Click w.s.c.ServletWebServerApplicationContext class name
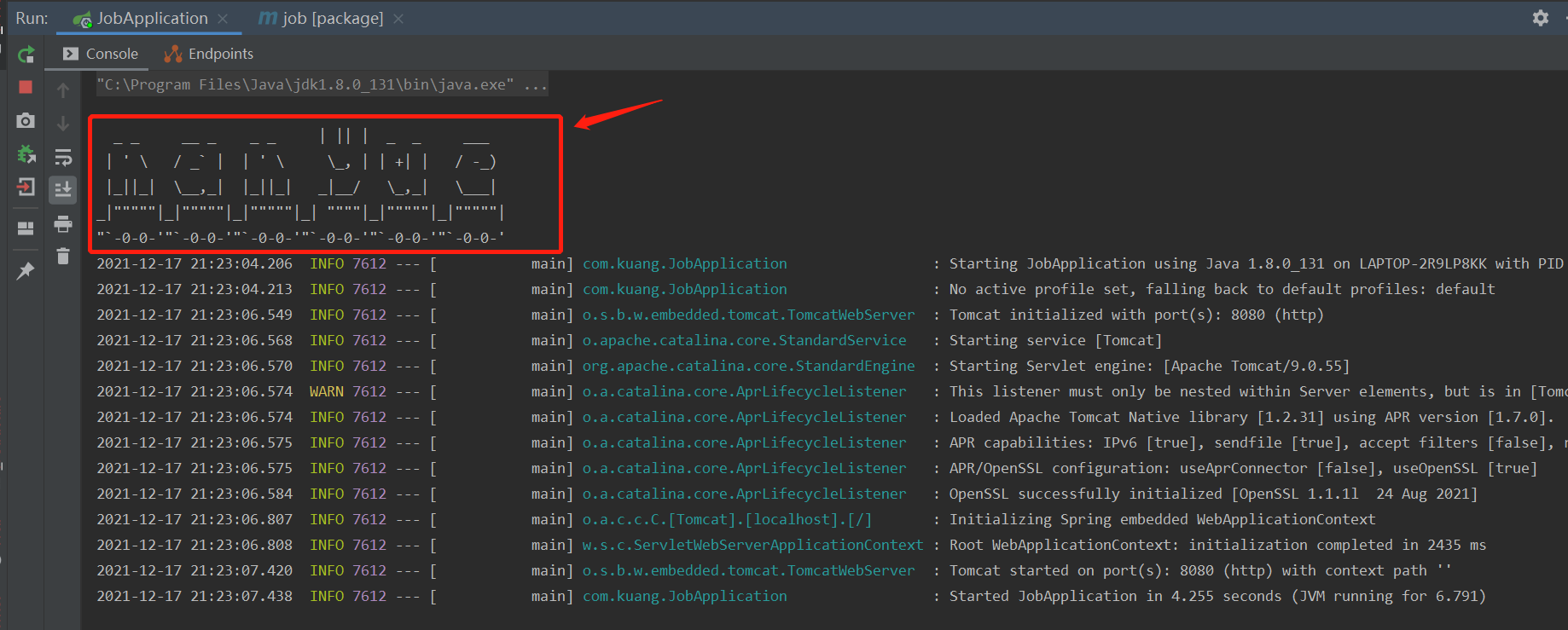The height and width of the screenshot is (630, 1568). pyautogui.click(x=753, y=545)
